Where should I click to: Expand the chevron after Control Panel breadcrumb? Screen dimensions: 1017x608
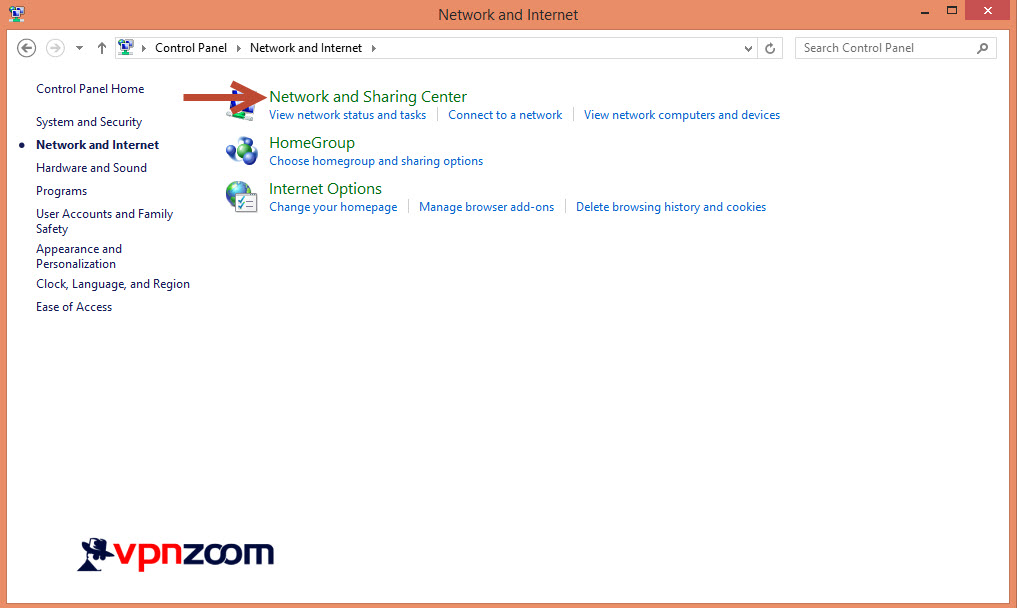coord(239,48)
